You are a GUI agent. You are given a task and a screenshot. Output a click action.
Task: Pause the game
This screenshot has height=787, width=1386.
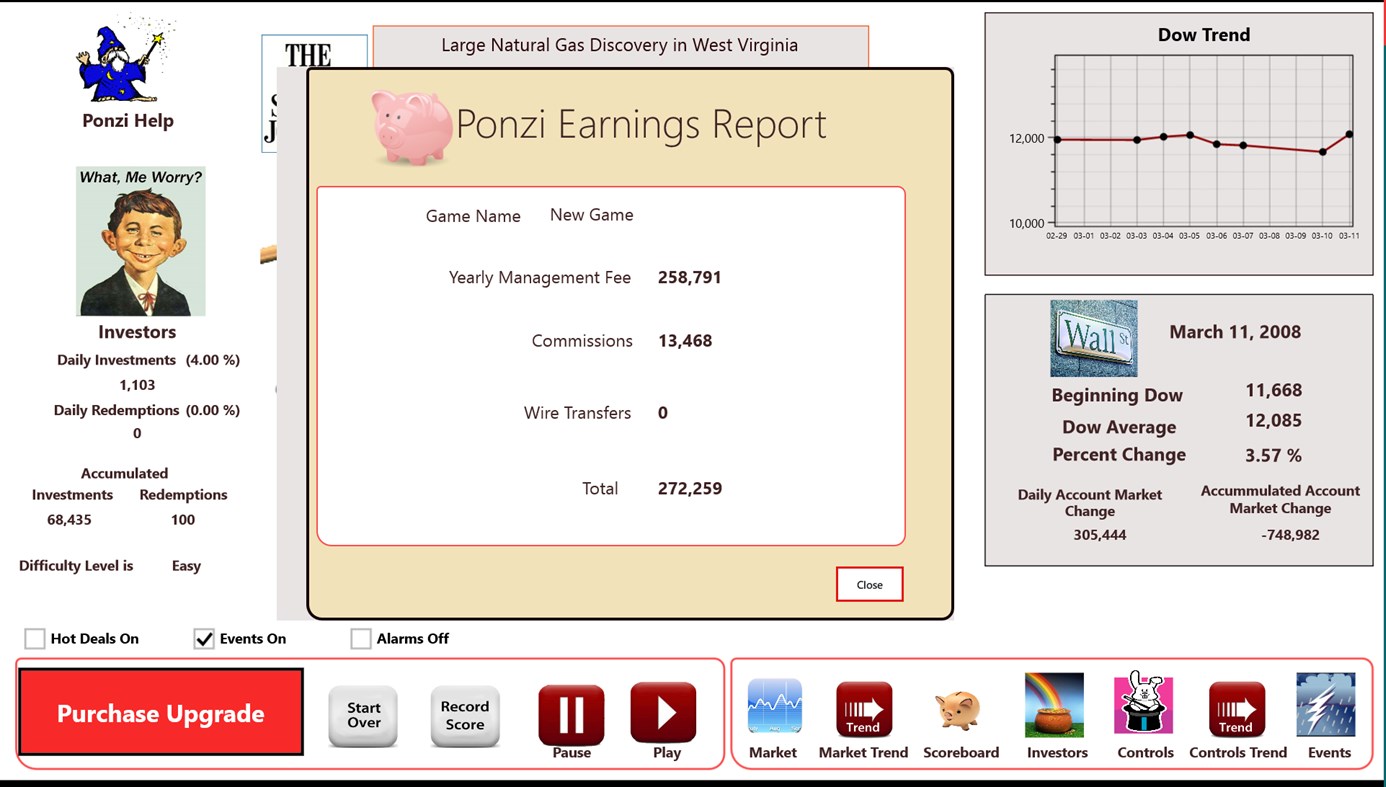click(x=570, y=712)
